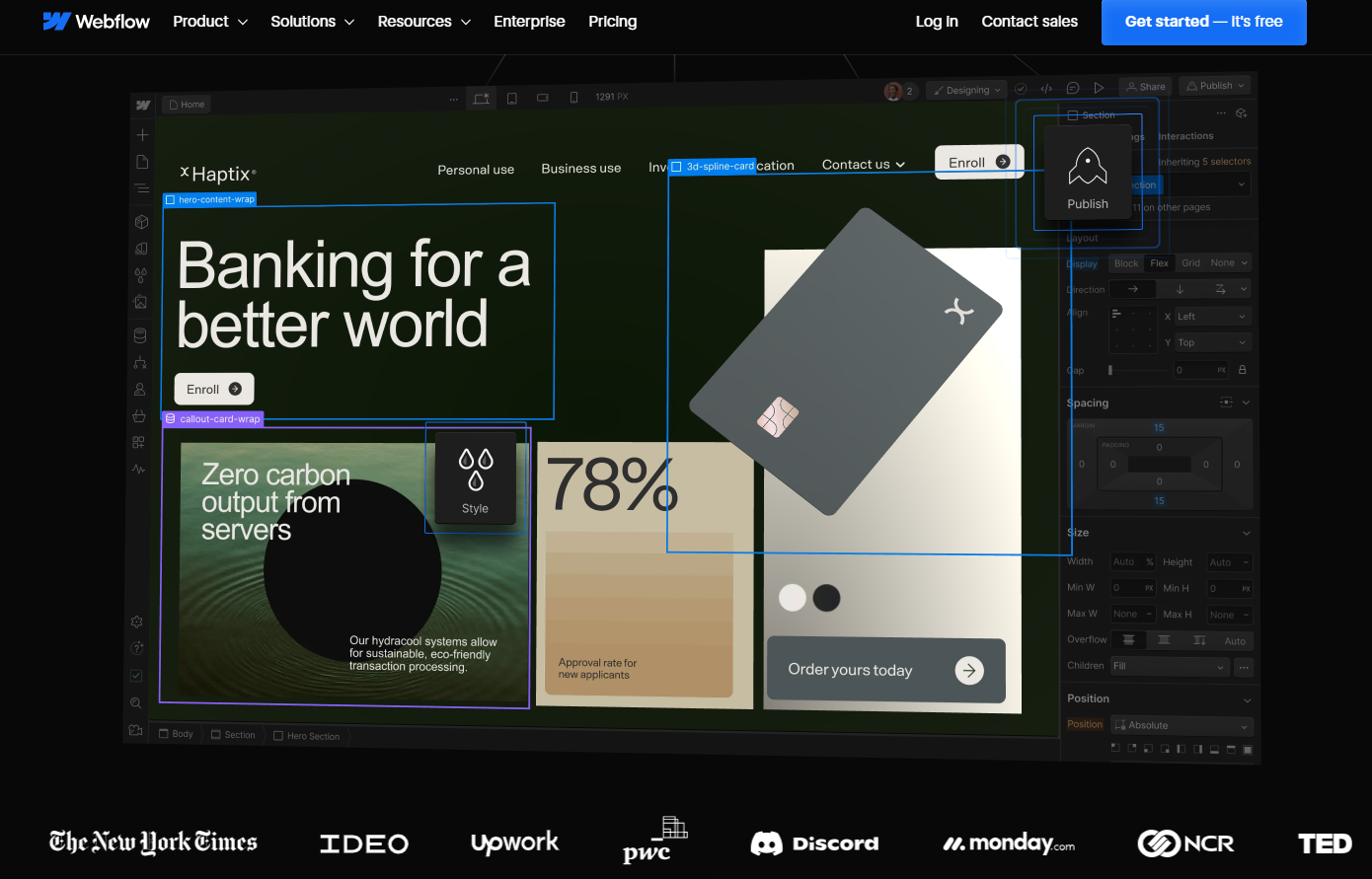Open the search magnifier icon in sidebar
The height and width of the screenshot is (879, 1372).
(x=136, y=702)
